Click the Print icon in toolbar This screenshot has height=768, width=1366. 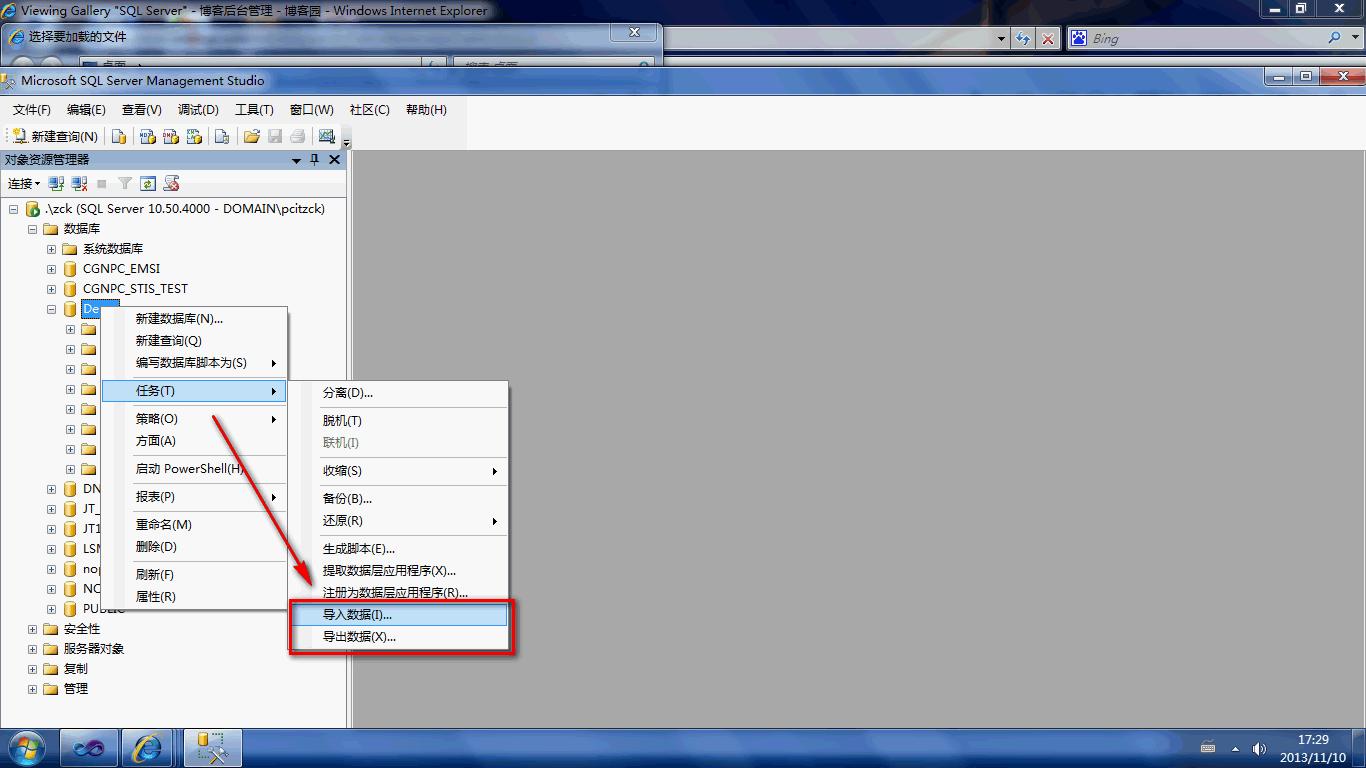coord(298,136)
